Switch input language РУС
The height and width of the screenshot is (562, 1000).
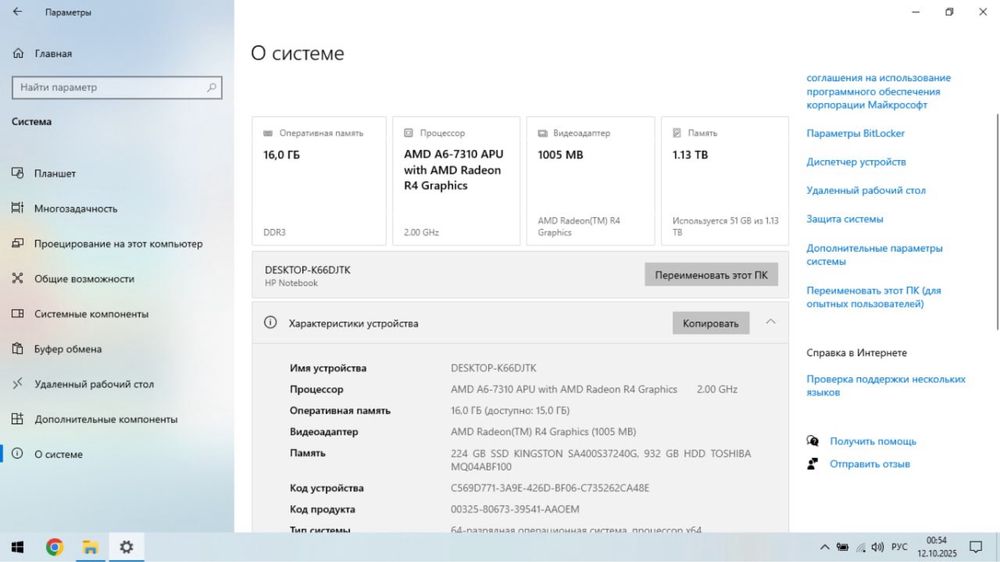click(x=899, y=547)
